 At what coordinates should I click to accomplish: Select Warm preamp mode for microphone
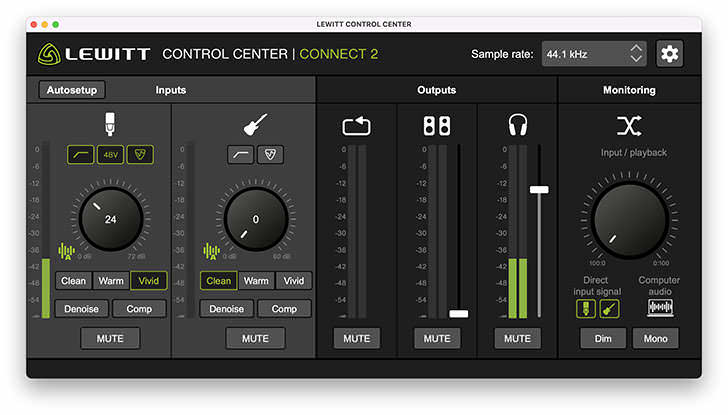pyautogui.click(x=111, y=281)
